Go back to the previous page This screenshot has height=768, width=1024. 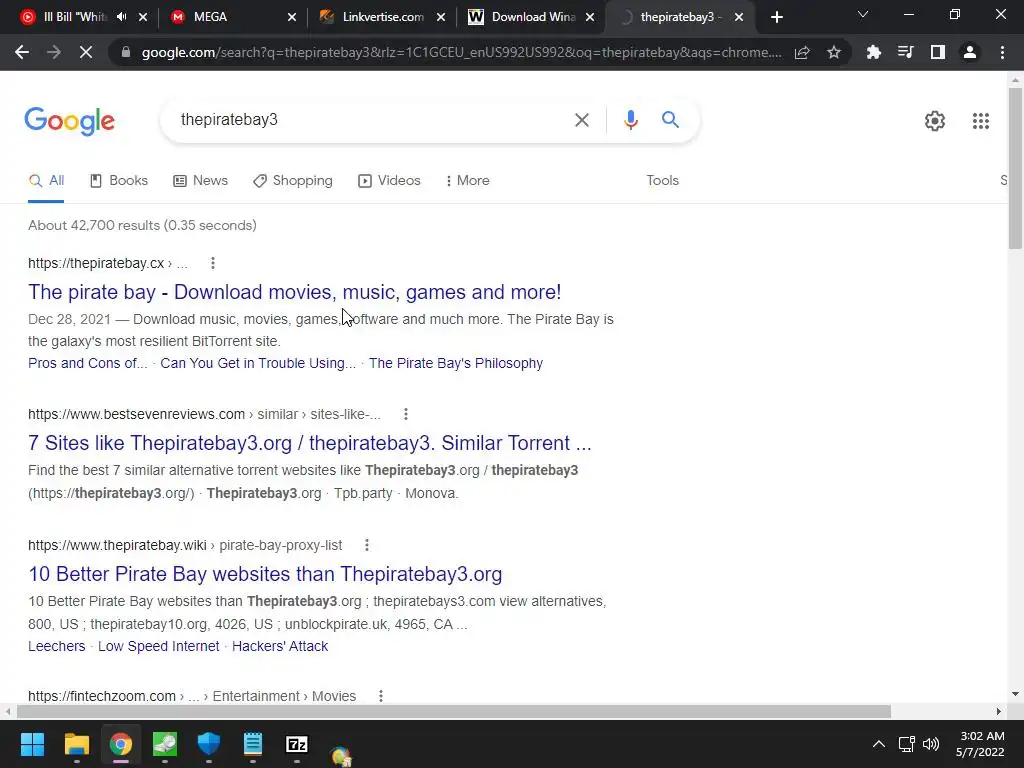click(22, 52)
